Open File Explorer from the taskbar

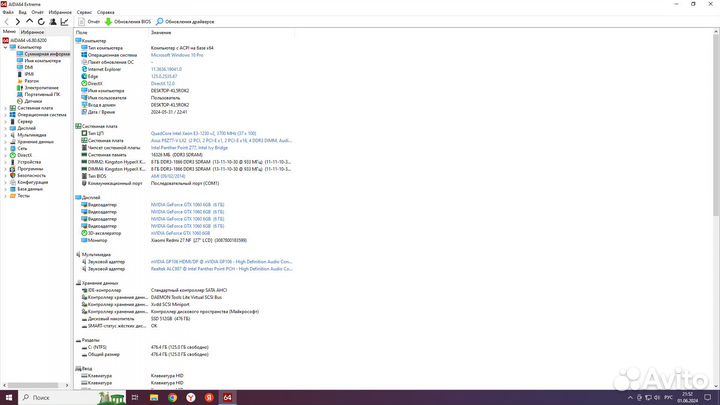tap(154, 398)
